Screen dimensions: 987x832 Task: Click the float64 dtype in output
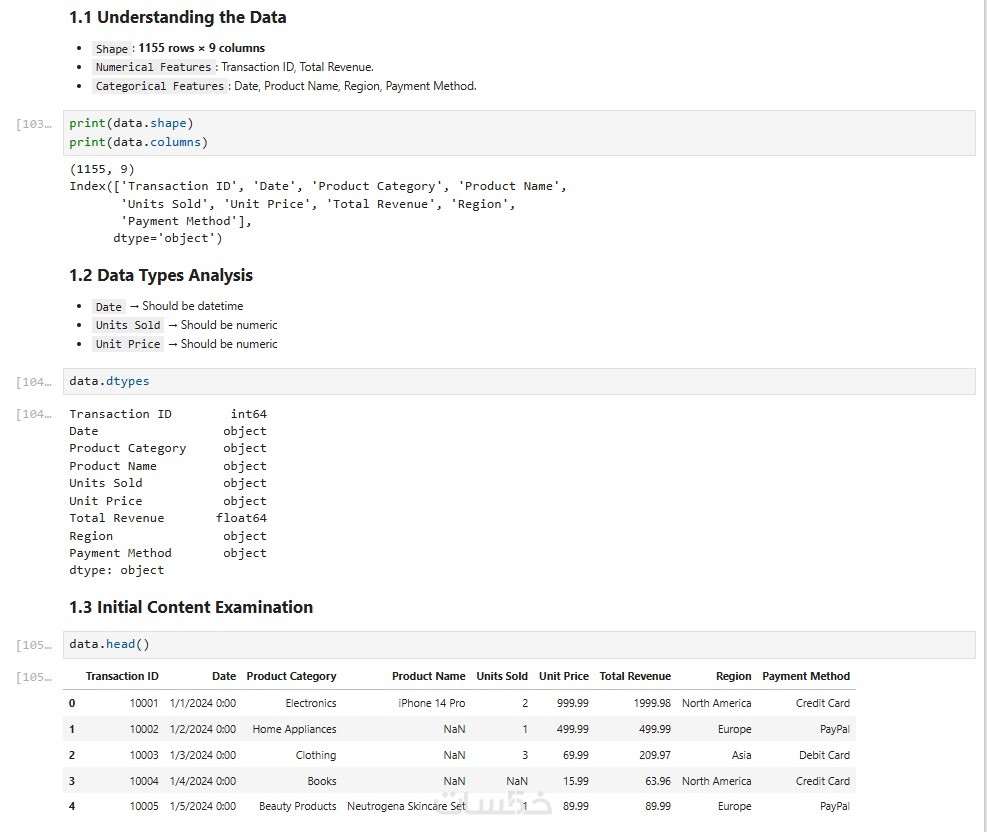[x=241, y=518]
